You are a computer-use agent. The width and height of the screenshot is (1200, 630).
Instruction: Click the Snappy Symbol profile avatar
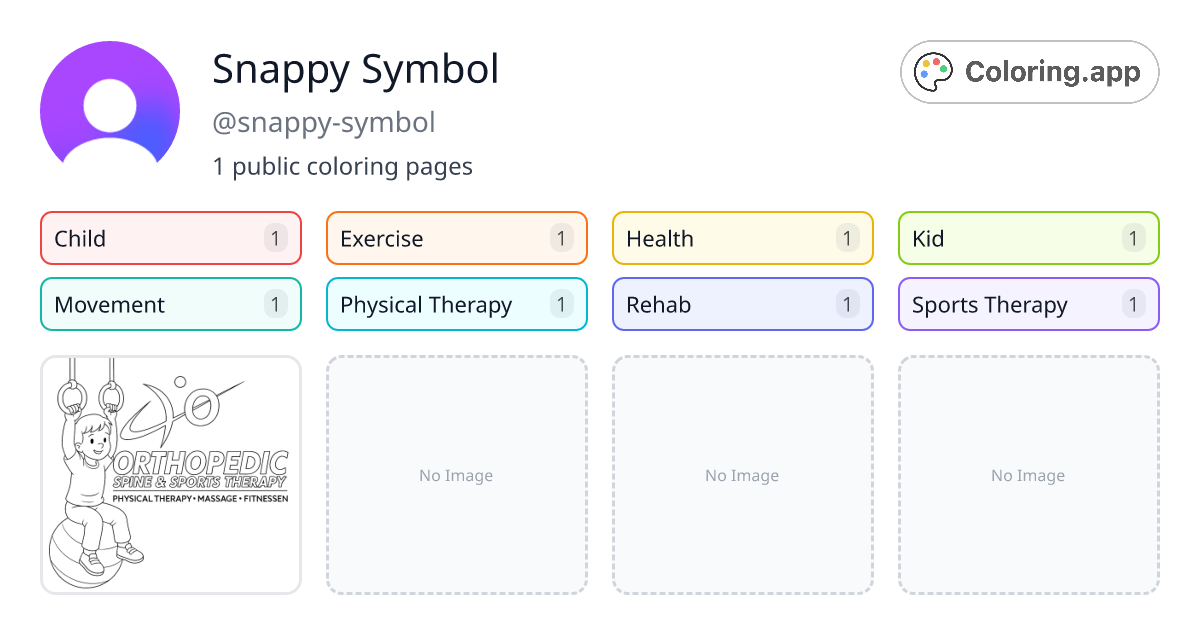pos(109,104)
